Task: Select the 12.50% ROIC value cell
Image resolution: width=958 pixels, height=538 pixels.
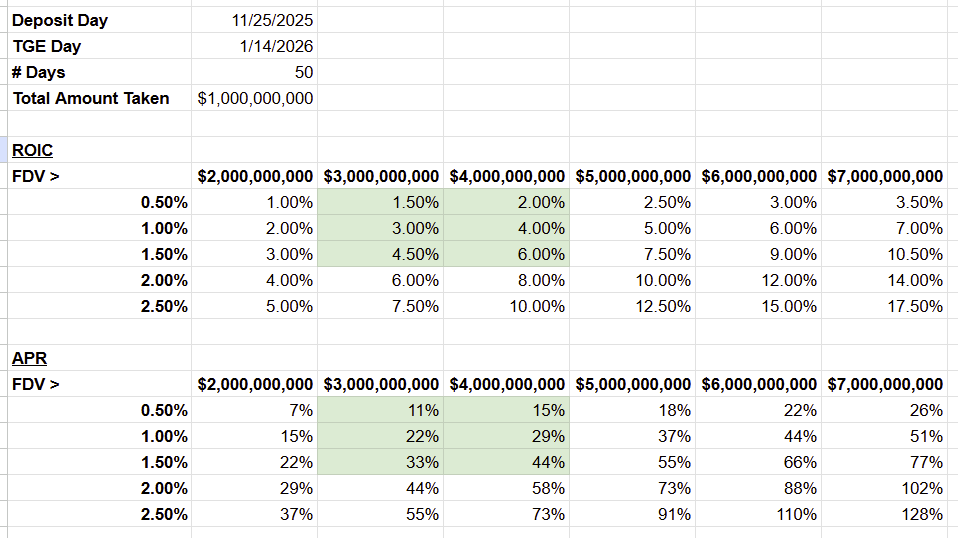Action: [667, 306]
